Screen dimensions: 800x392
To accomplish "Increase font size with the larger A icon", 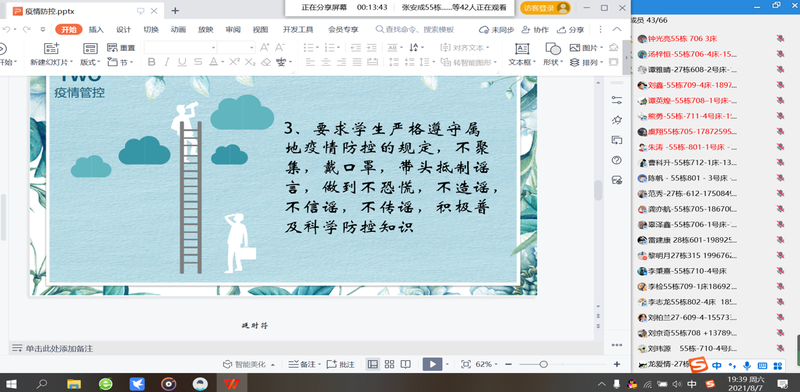I will [264, 47].
